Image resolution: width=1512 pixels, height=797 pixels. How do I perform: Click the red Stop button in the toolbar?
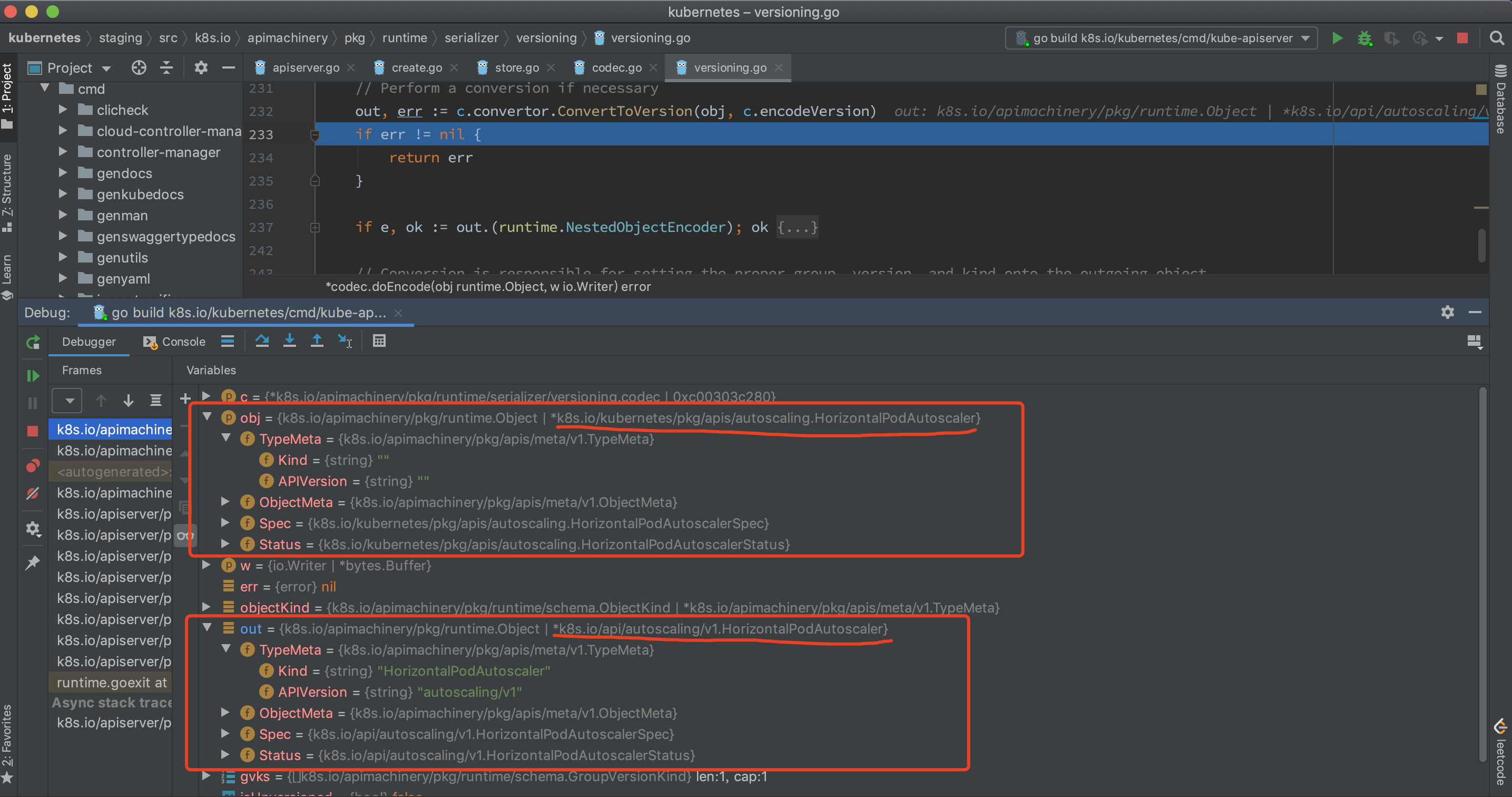(x=1462, y=38)
